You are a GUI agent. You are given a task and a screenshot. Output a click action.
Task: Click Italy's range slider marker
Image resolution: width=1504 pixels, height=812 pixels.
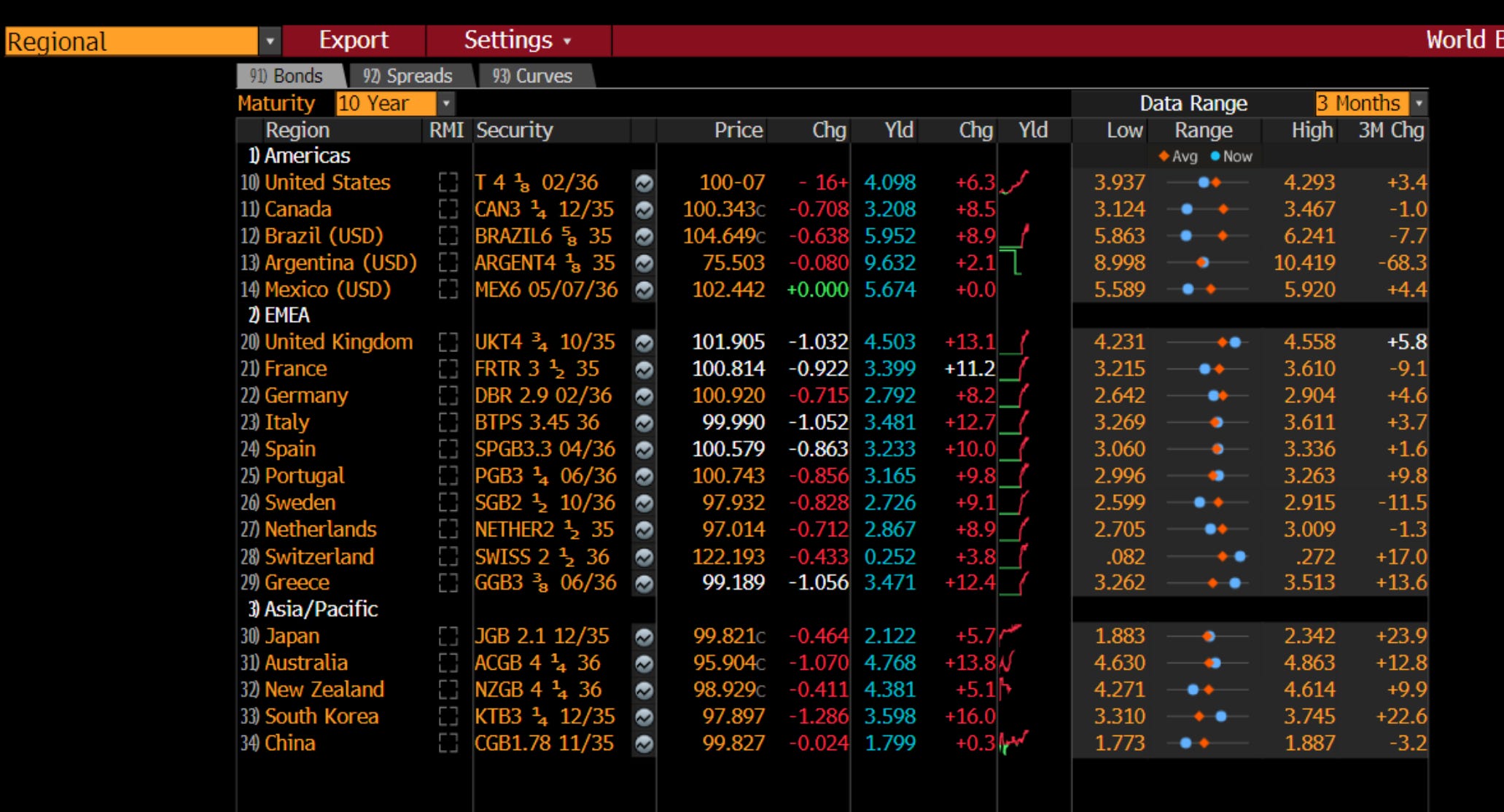(1216, 423)
